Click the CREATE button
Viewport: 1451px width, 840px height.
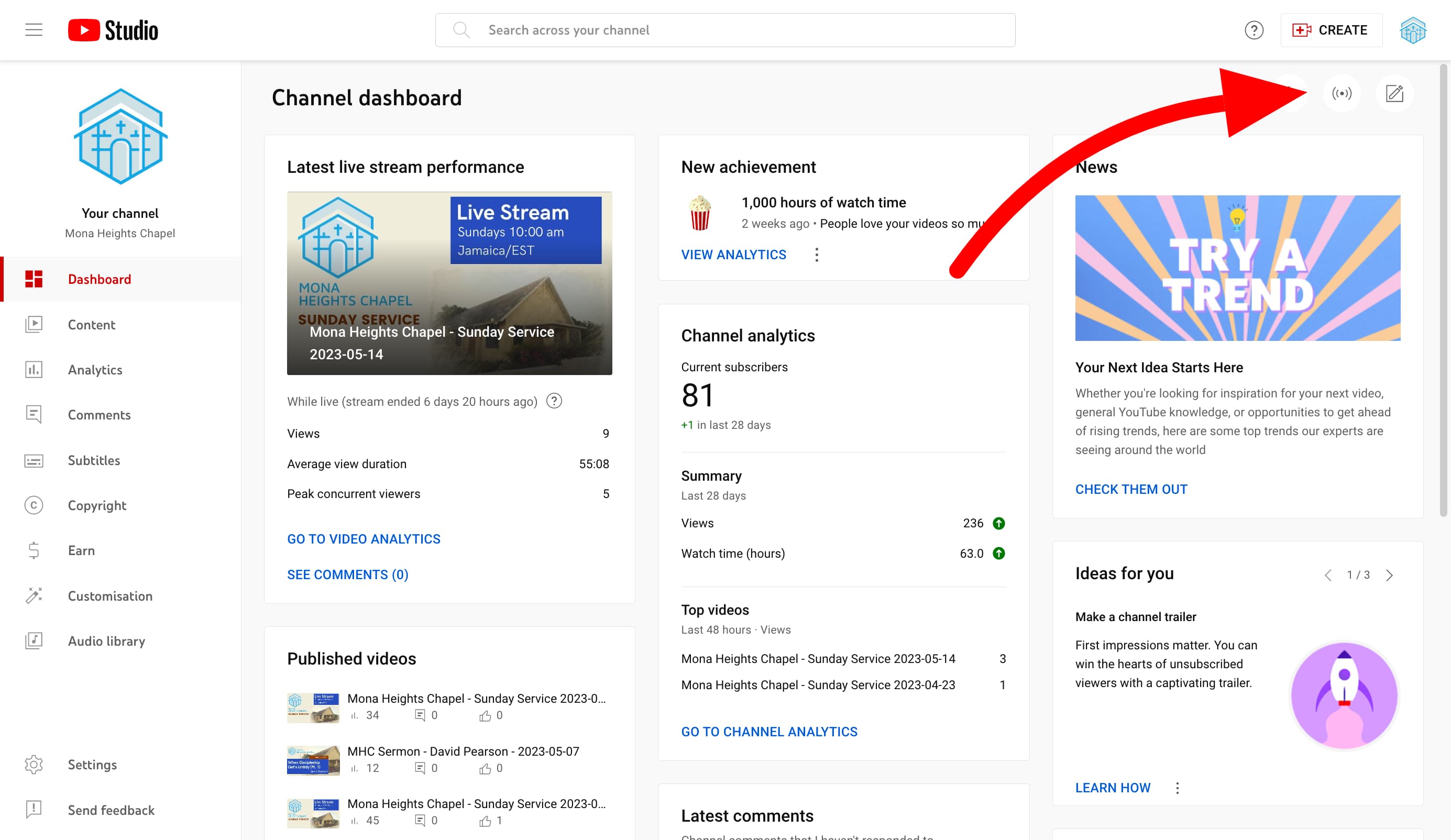1331,30
